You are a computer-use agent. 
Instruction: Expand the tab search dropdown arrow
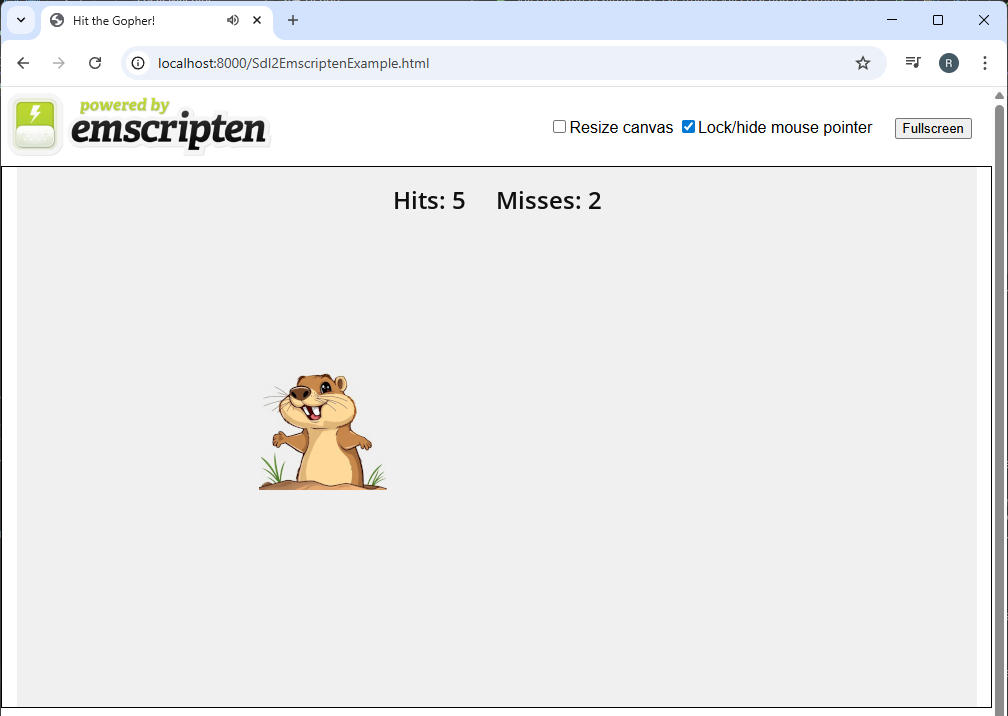[21, 20]
